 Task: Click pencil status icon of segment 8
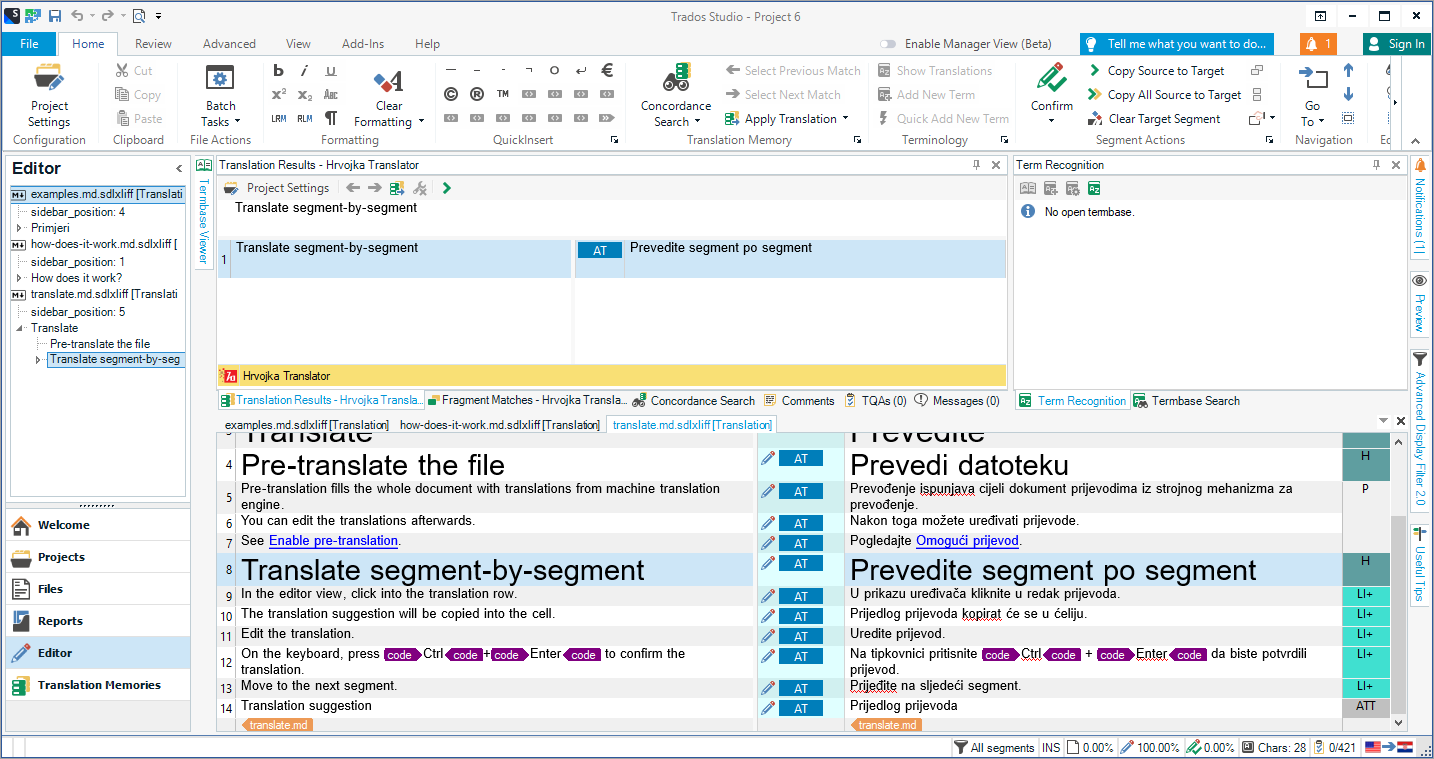click(768, 563)
